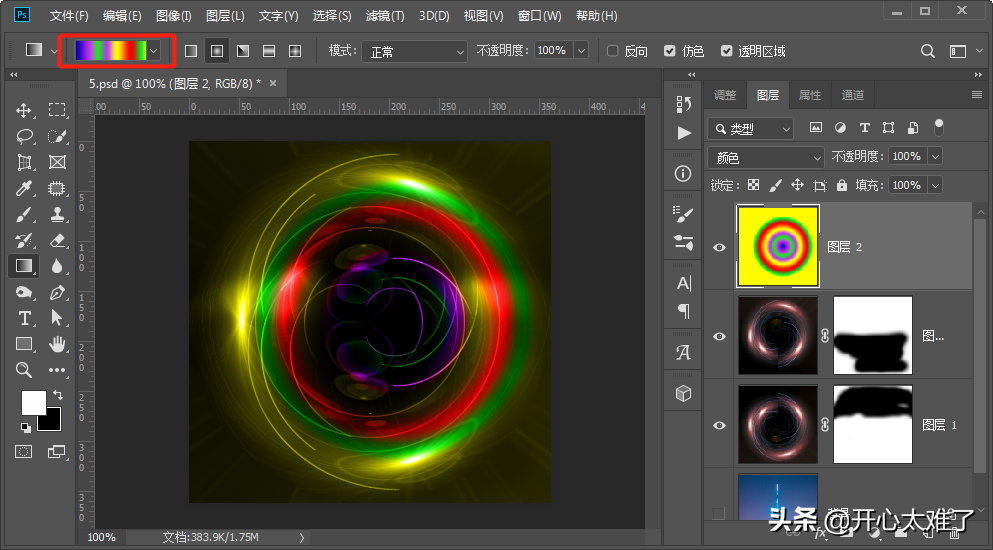The width and height of the screenshot is (993, 550).
Task: Hide the middle masked layer's eye icon
Action: click(x=719, y=336)
